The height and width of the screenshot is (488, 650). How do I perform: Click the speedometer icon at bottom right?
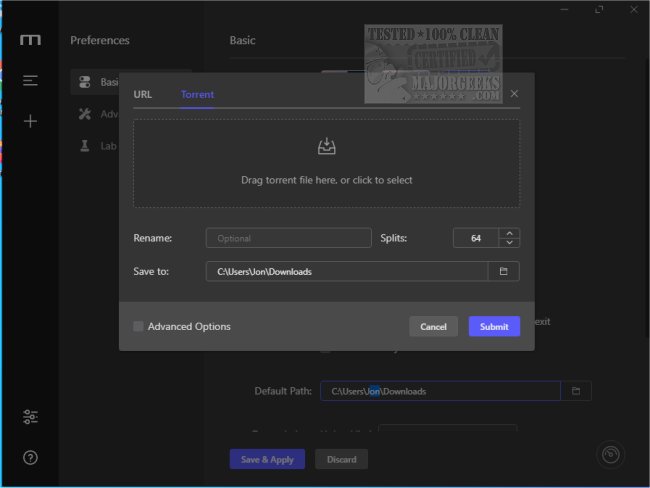(x=610, y=455)
